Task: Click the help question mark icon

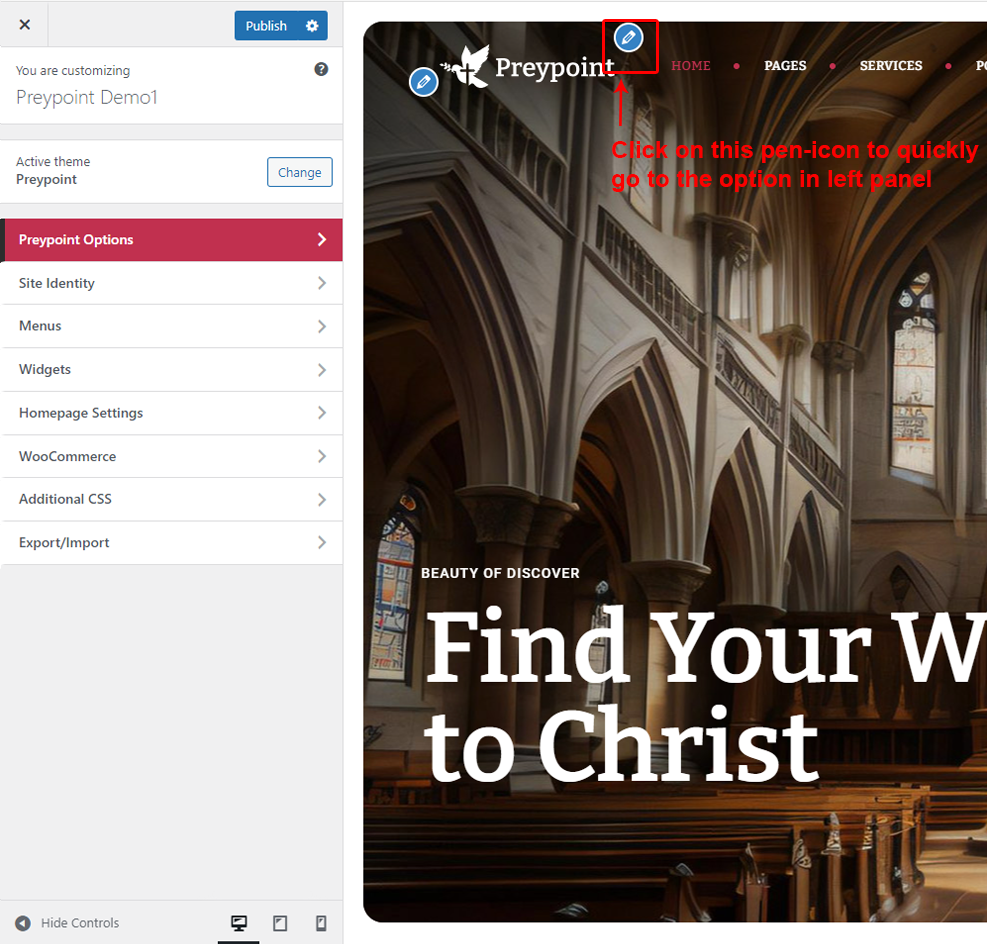Action: (x=321, y=69)
